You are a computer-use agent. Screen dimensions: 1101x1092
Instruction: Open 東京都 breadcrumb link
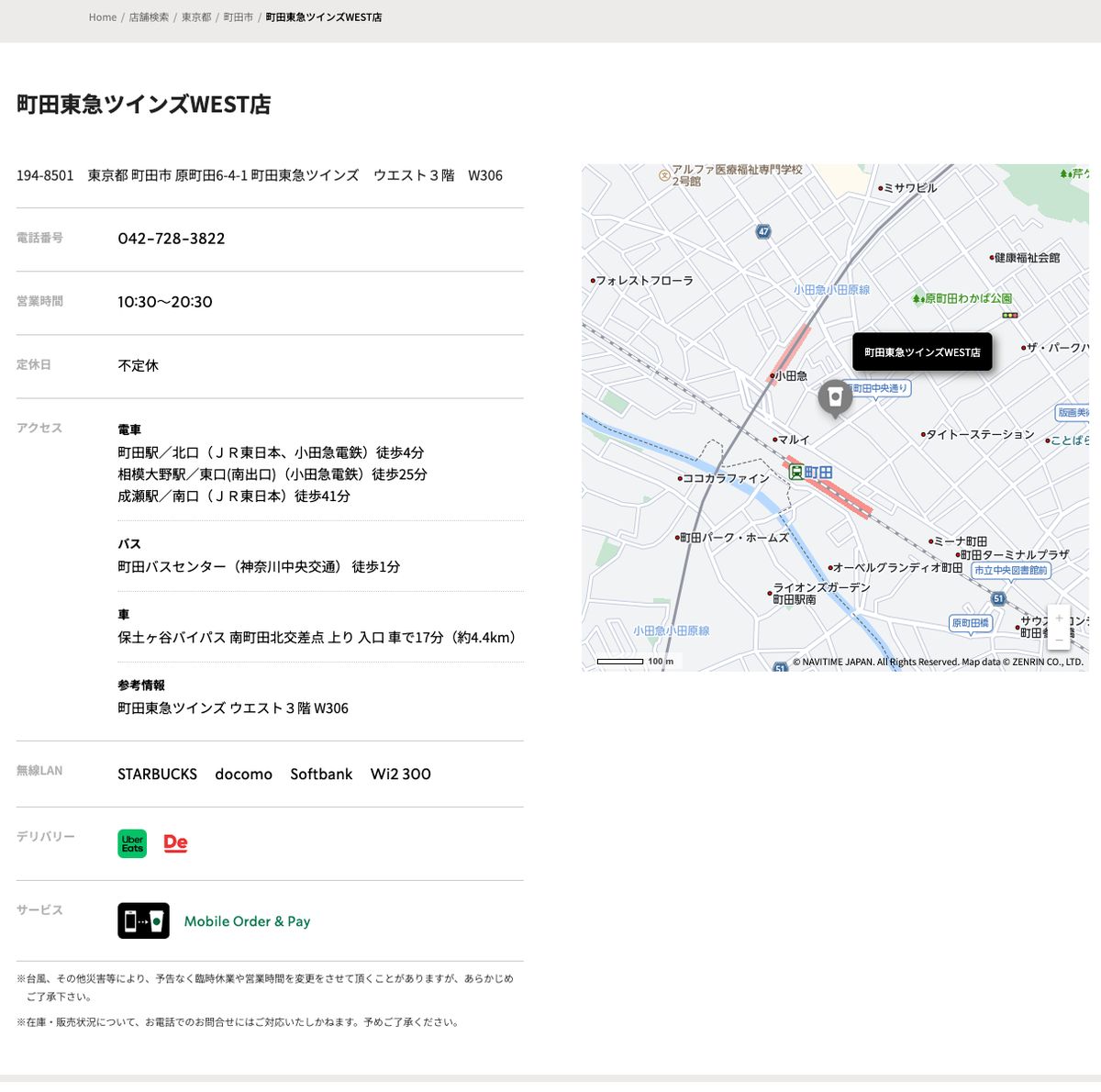tap(196, 17)
